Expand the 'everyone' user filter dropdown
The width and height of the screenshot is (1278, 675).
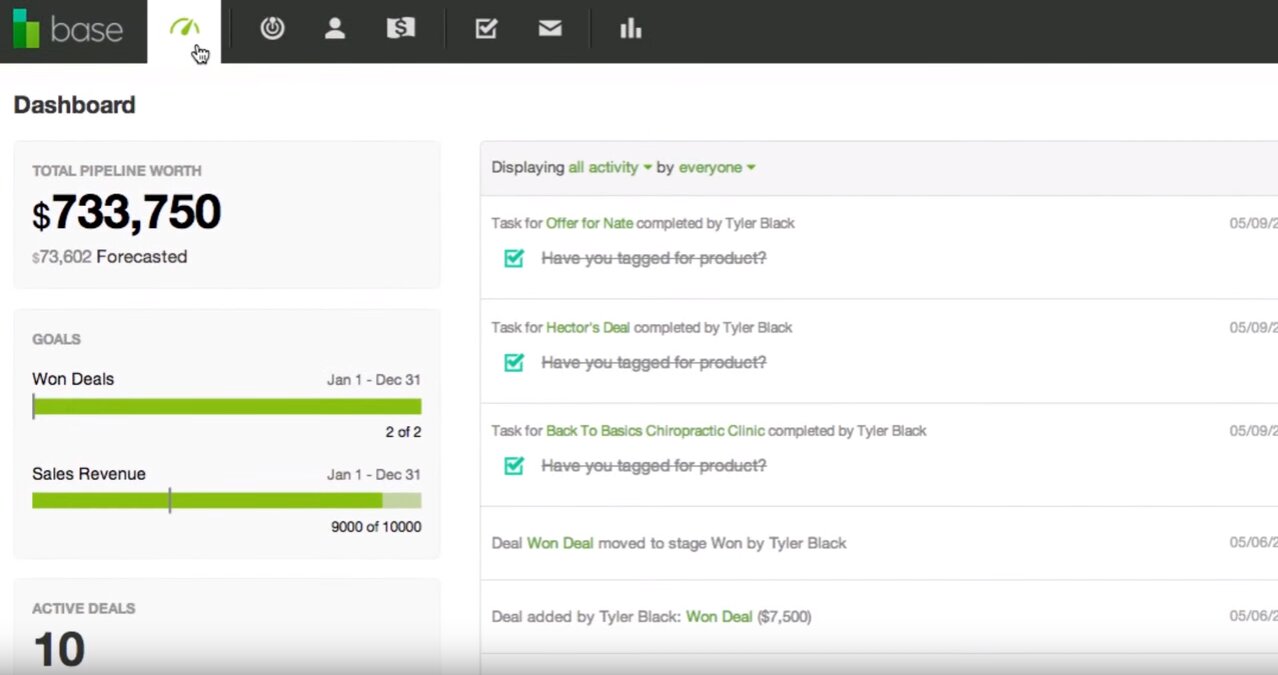tap(716, 168)
